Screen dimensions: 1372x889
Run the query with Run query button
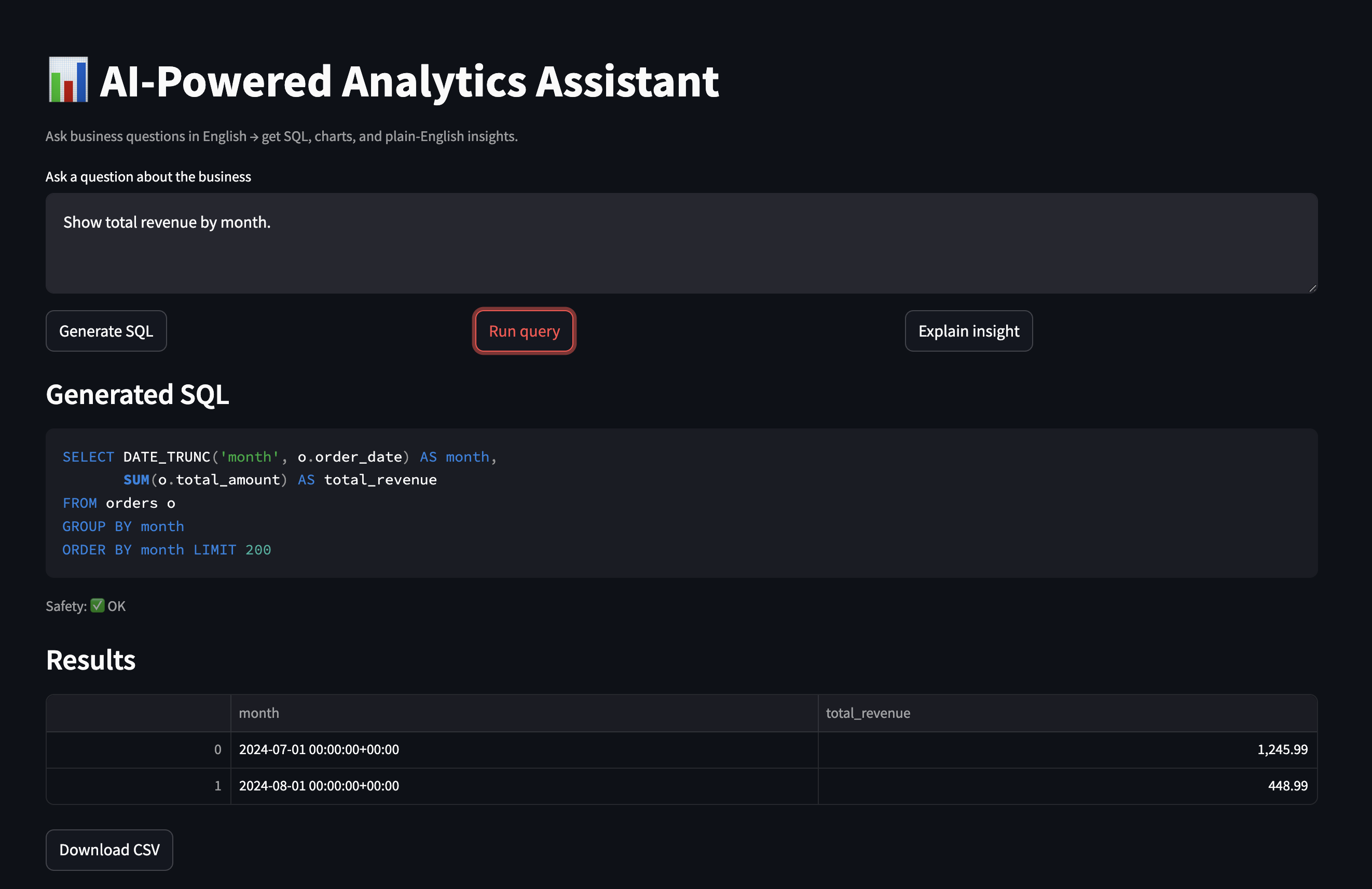click(x=524, y=331)
